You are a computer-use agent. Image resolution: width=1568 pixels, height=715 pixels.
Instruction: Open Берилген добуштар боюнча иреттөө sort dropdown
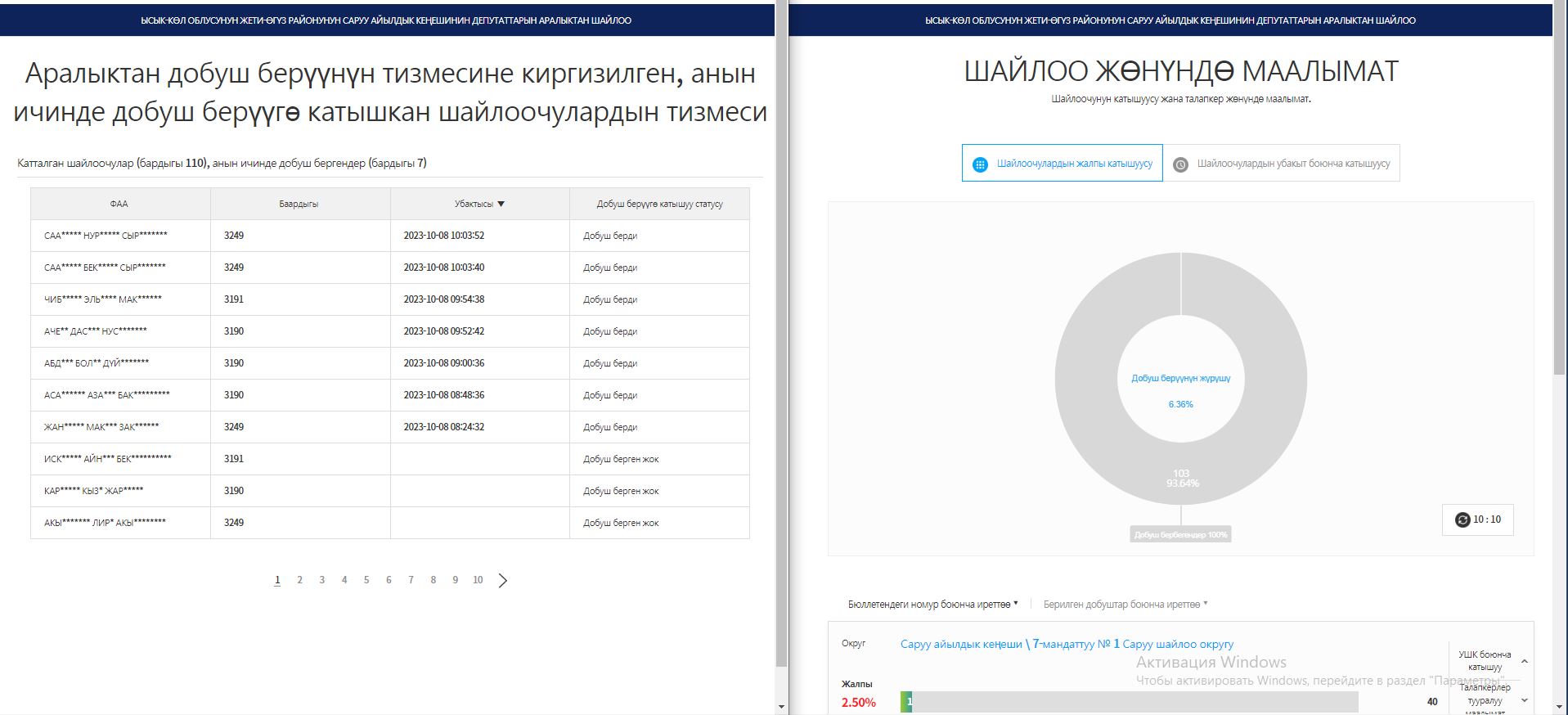tap(1125, 605)
